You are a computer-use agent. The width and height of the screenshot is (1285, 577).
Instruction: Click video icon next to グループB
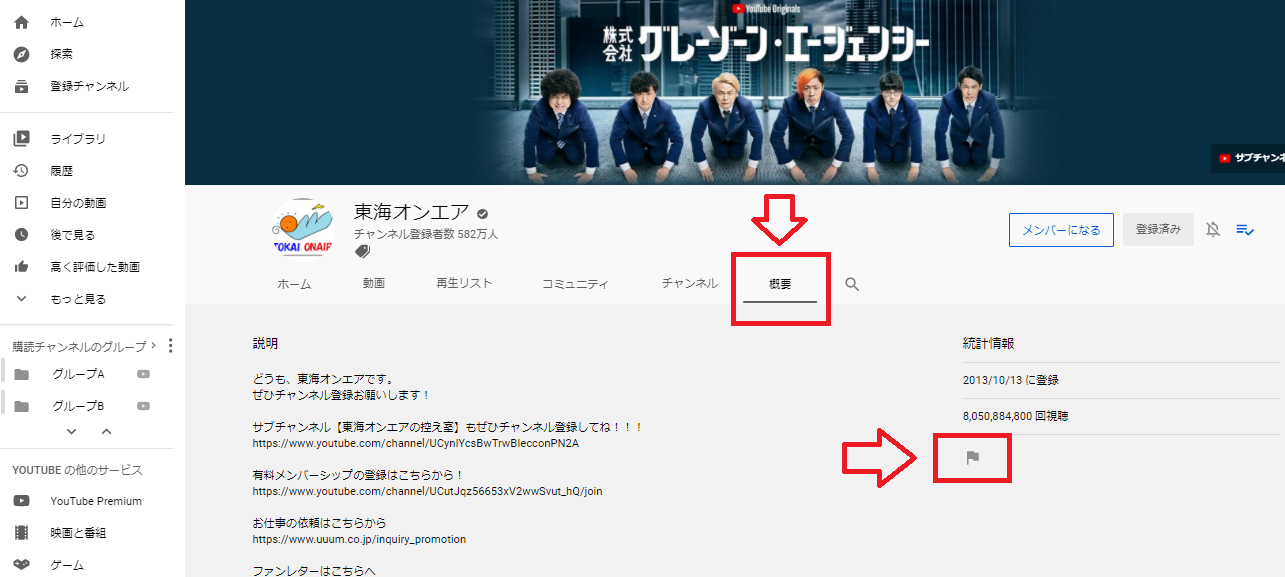click(x=144, y=406)
